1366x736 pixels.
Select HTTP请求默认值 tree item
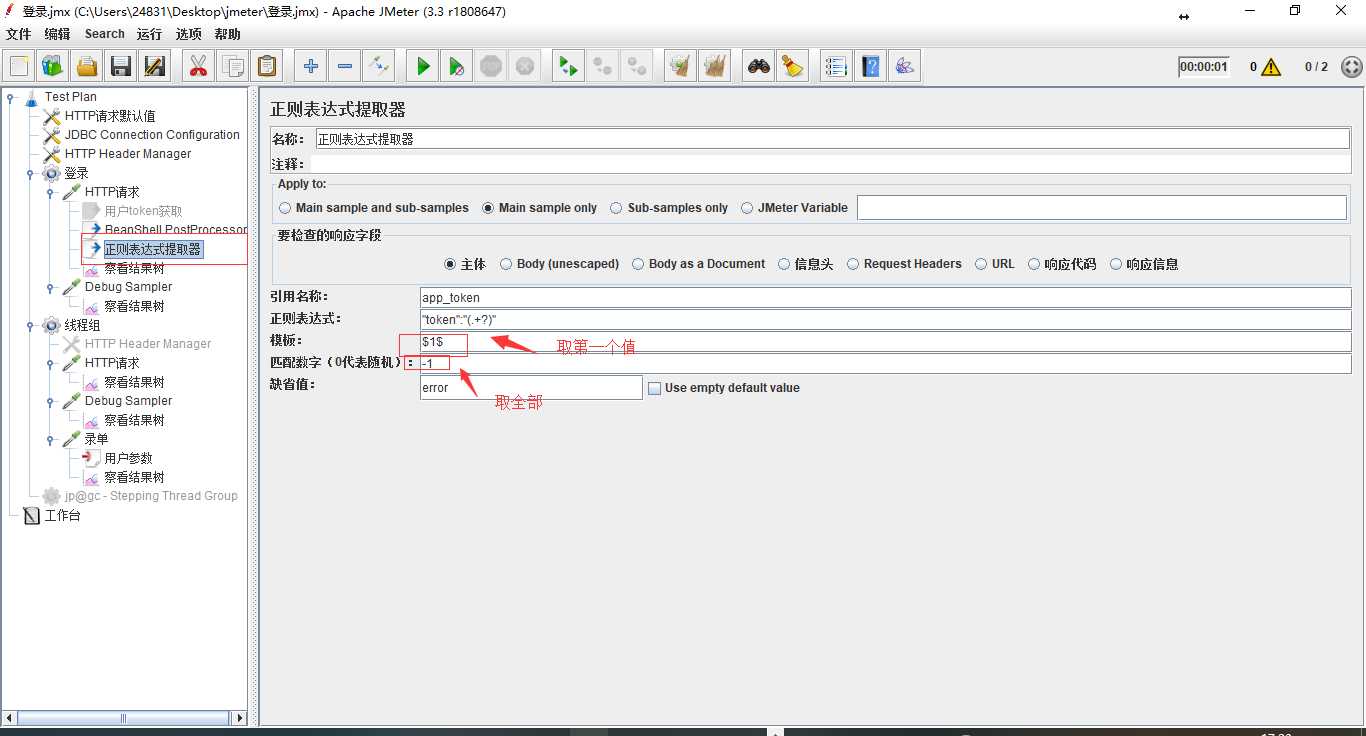(110, 116)
